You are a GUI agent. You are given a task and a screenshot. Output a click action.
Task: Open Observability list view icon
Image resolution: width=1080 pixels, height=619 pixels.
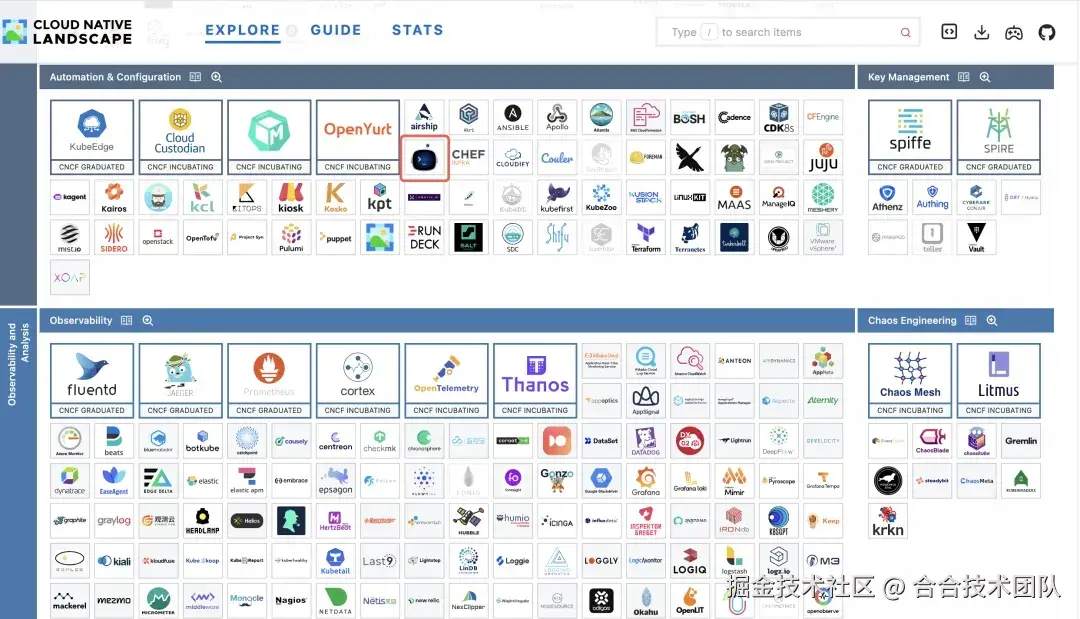(127, 320)
